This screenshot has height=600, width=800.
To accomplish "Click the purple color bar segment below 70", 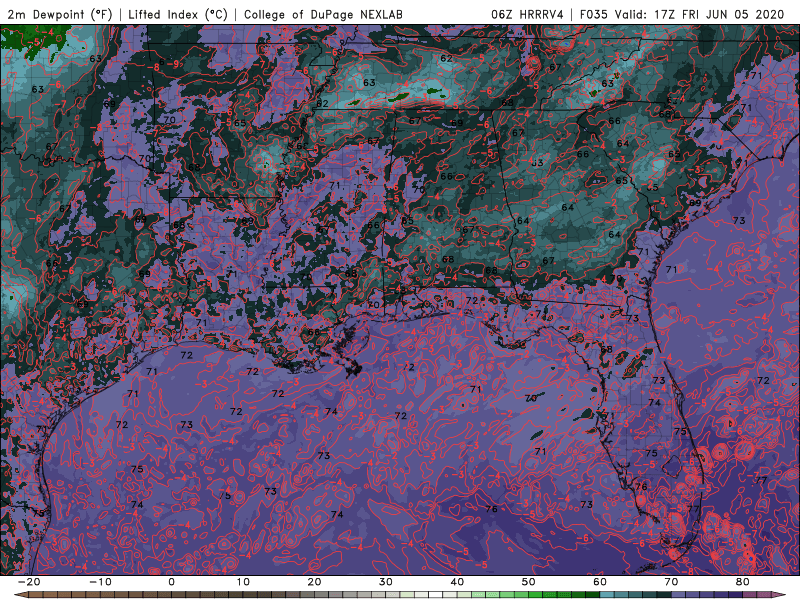I will pyautogui.click(x=679, y=595).
